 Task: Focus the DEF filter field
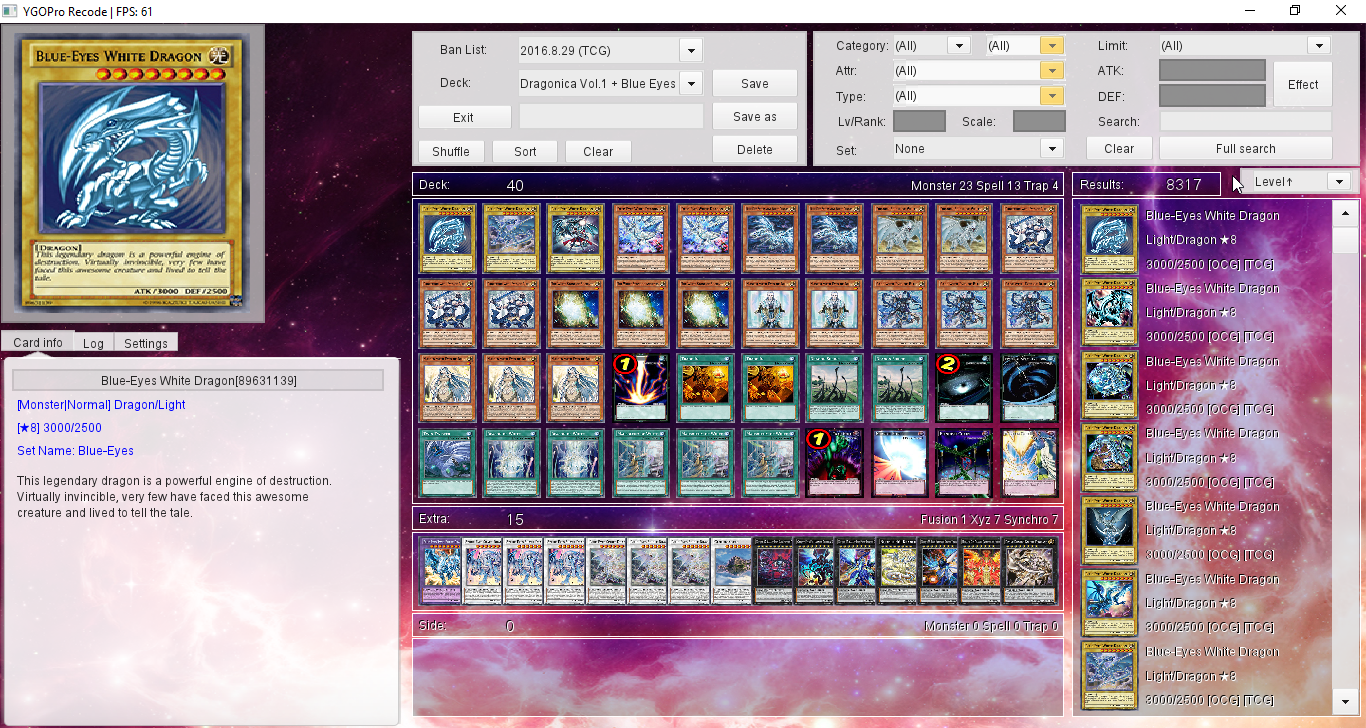click(1212, 97)
